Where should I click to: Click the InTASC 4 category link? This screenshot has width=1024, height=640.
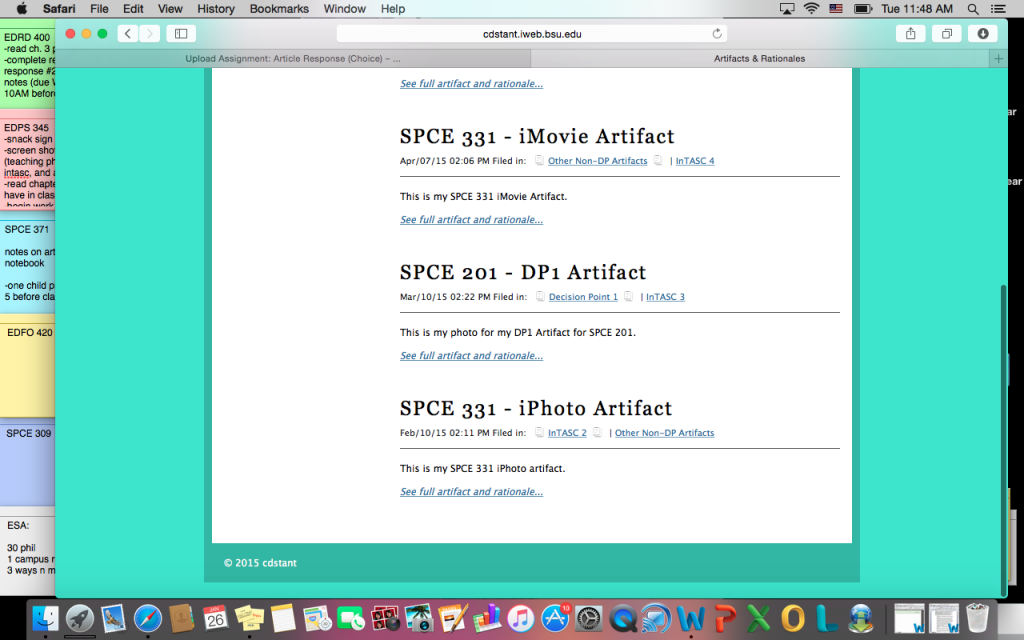(x=695, y=161)
